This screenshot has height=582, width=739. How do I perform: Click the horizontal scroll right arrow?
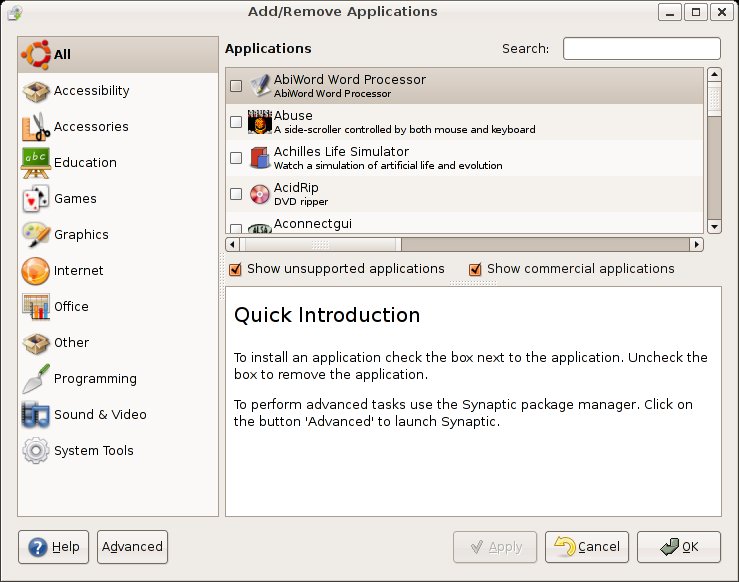[697, 245]
